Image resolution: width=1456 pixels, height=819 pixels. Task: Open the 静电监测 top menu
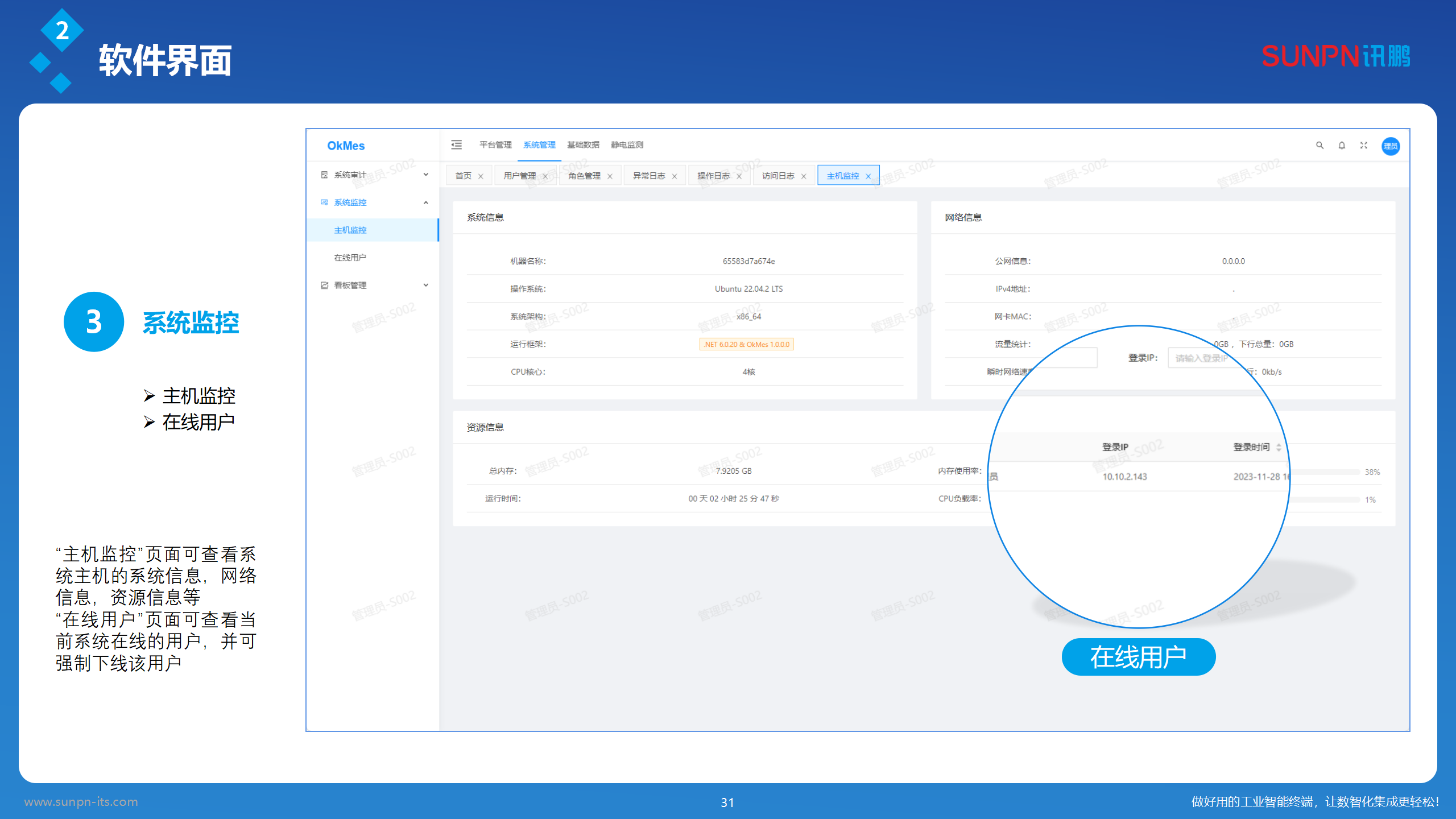coord(627,145)
